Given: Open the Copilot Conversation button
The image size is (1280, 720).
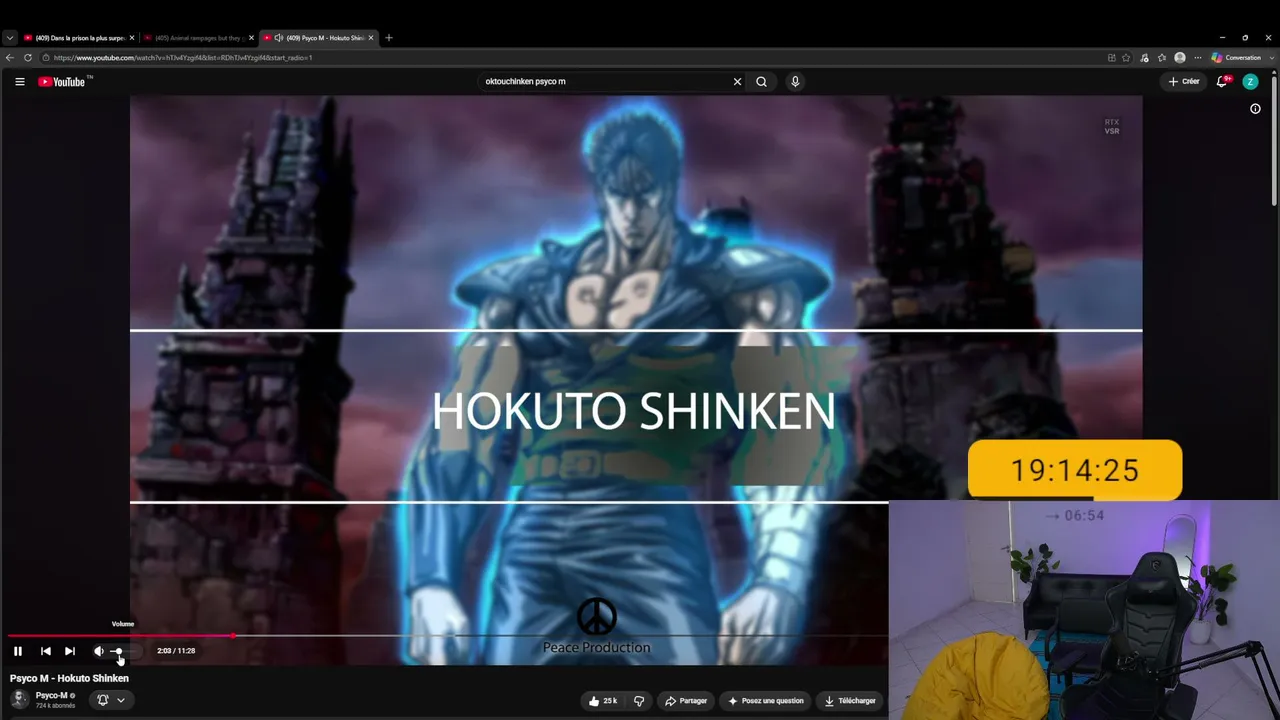Looking at the screenshot, I should click(1236, 58).
